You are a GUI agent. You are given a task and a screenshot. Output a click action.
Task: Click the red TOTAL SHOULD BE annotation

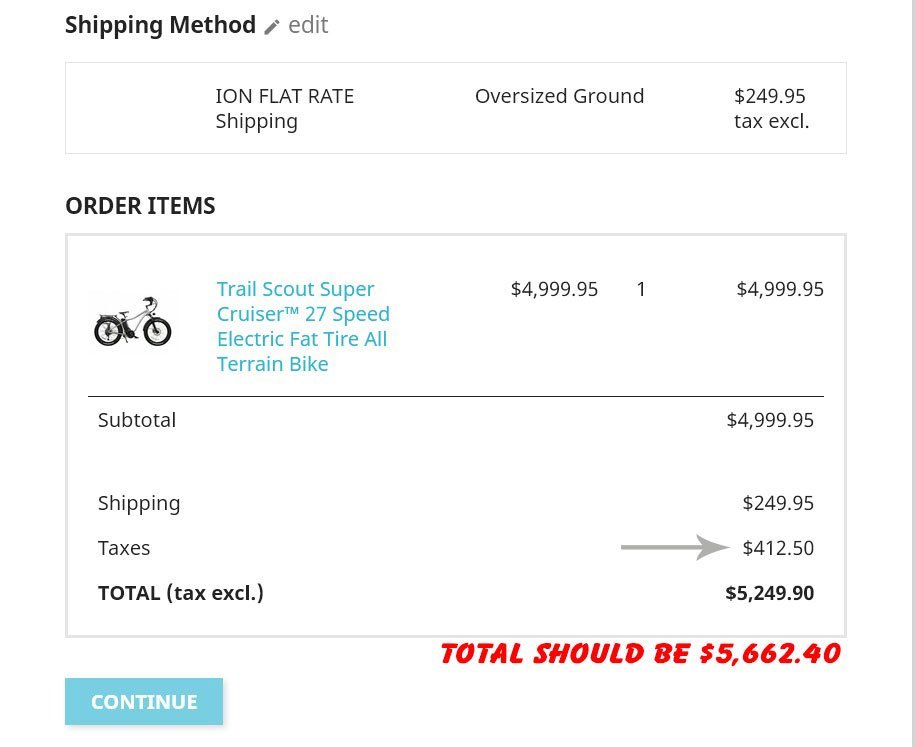click(x=640, y=654)
